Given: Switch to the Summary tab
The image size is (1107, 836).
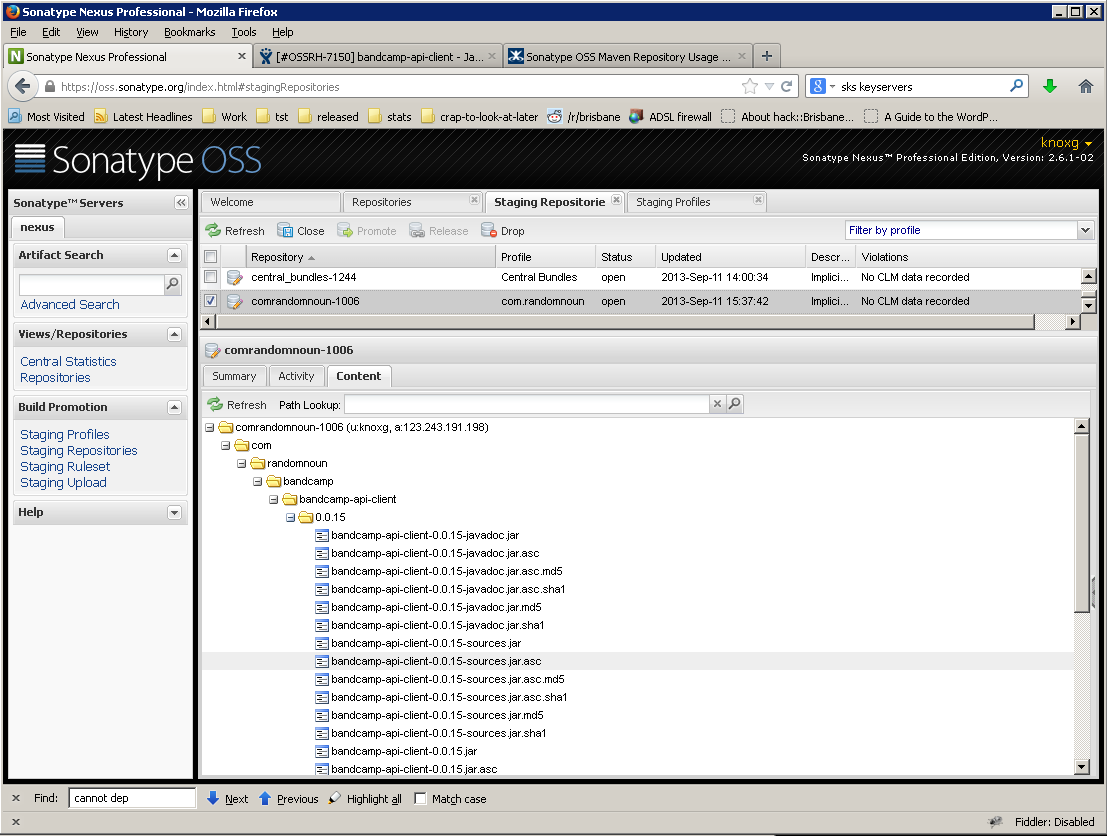Looking at the screenshot, I should click(x=234, y=376).
